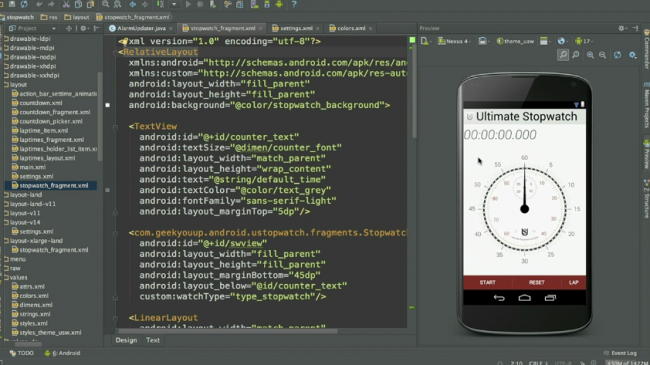This screenshot has height=365, width=650.
Task: Close the stopwatch_fragment.xml tab
Action: coord(260,28)
